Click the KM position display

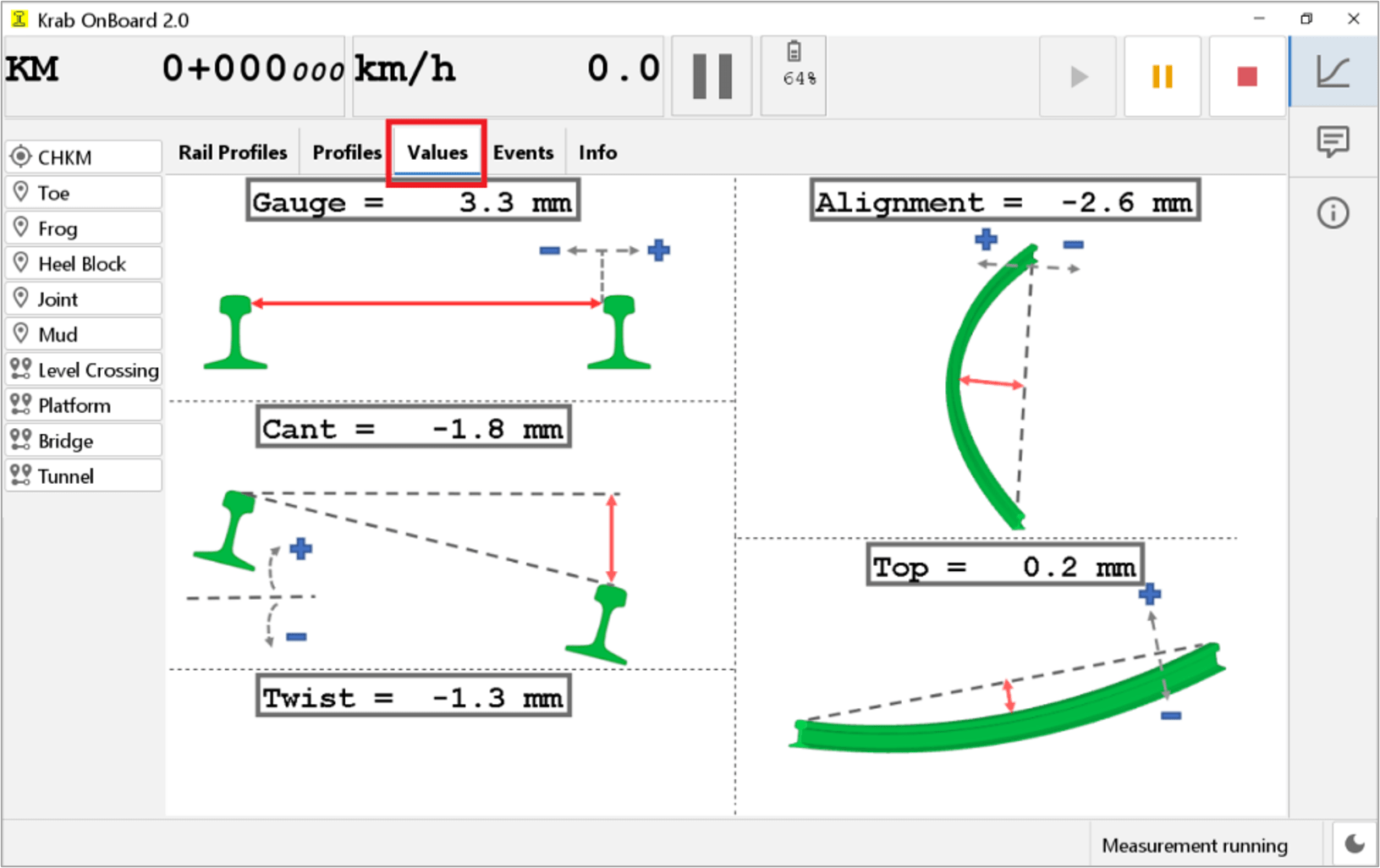pyautogui.click(x=174, y=74)
